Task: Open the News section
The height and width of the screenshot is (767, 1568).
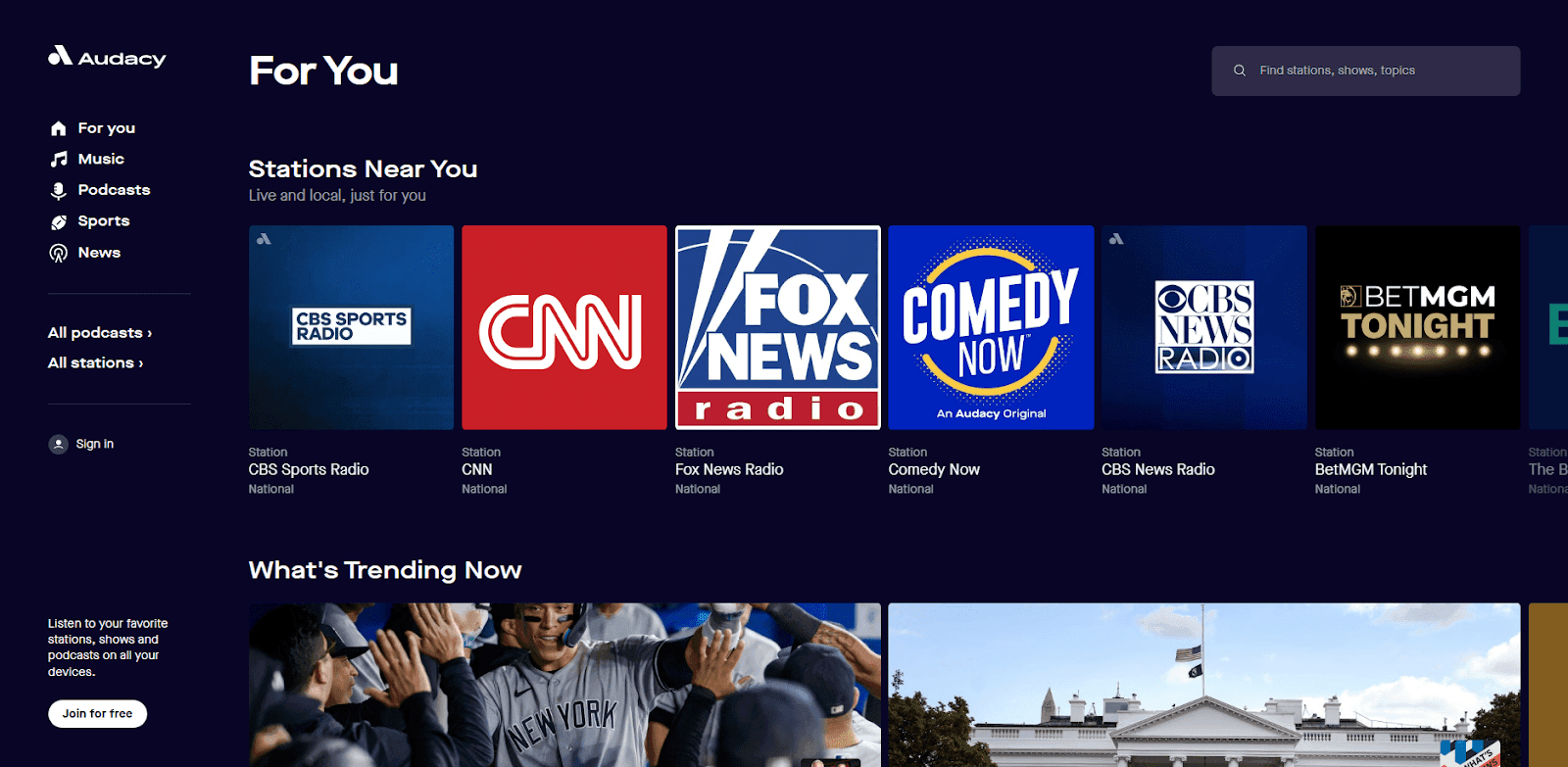Action: point(99,253)
